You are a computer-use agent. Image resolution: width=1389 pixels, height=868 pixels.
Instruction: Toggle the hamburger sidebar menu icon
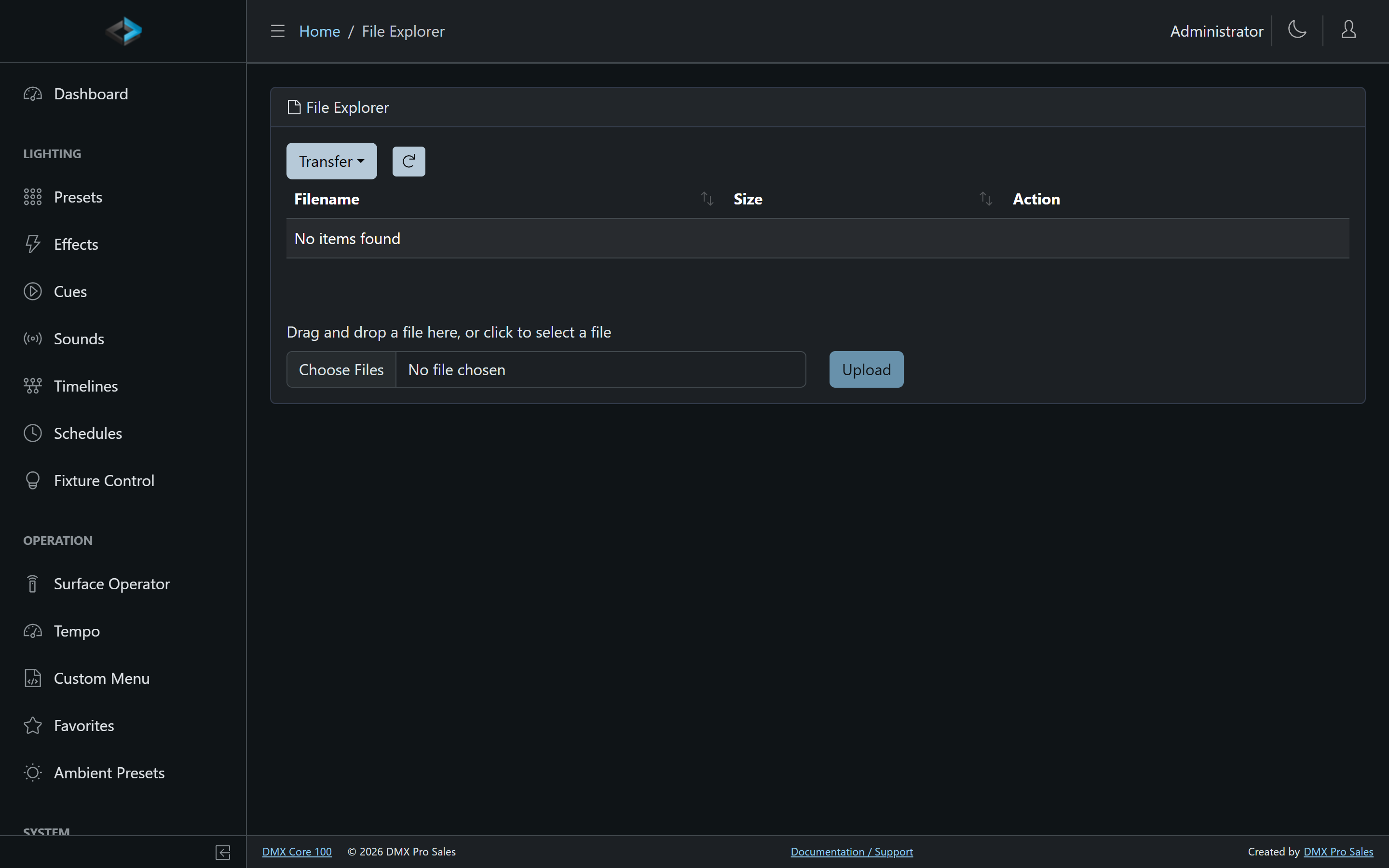(x=278, y=31)
